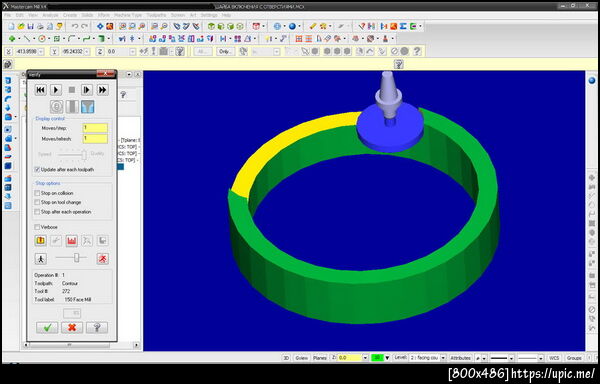
Task: Click the Attributes status bar button
Action: coord(460,358)
